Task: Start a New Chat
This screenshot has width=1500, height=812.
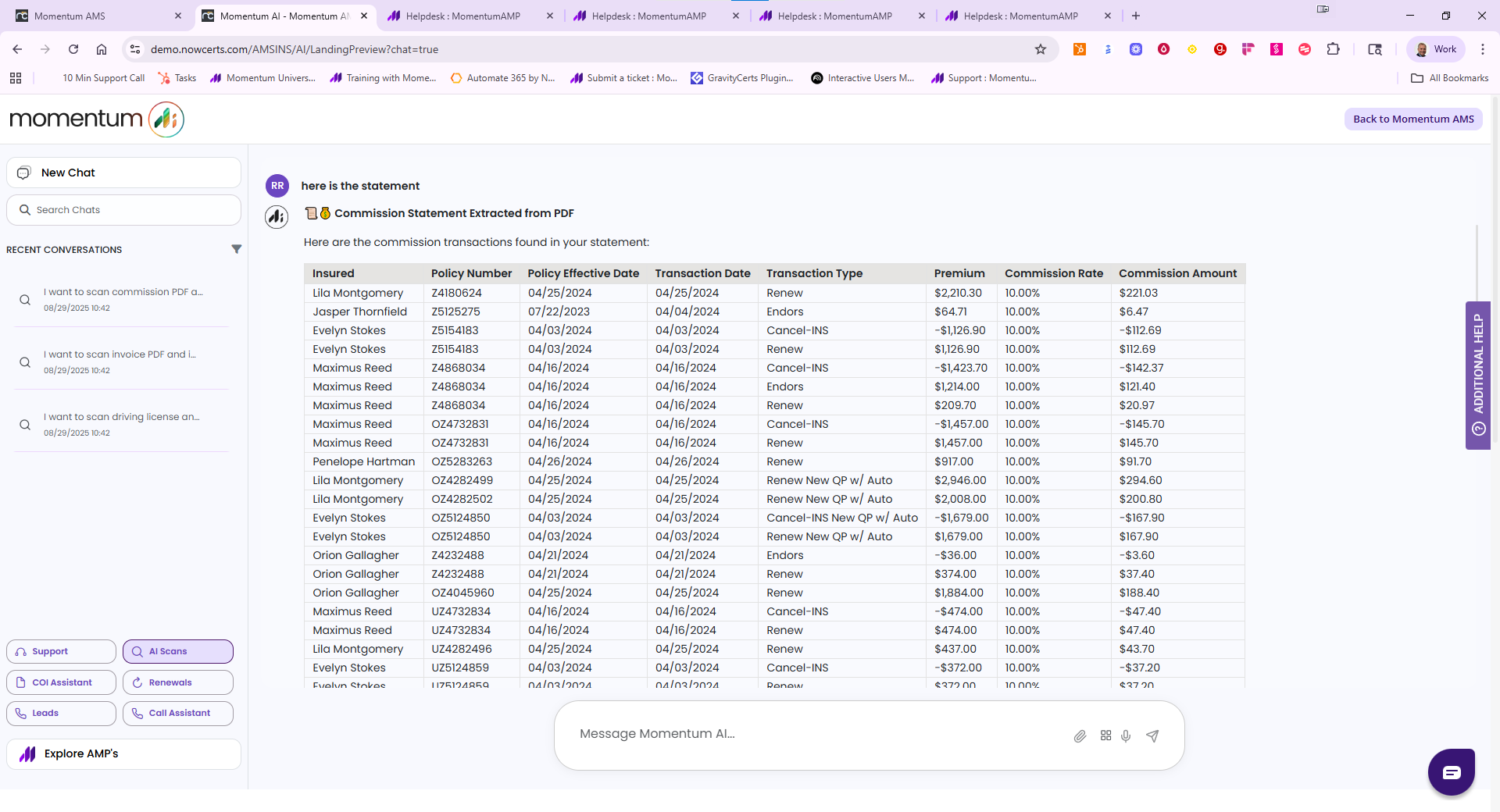Action: click(123, 173)
